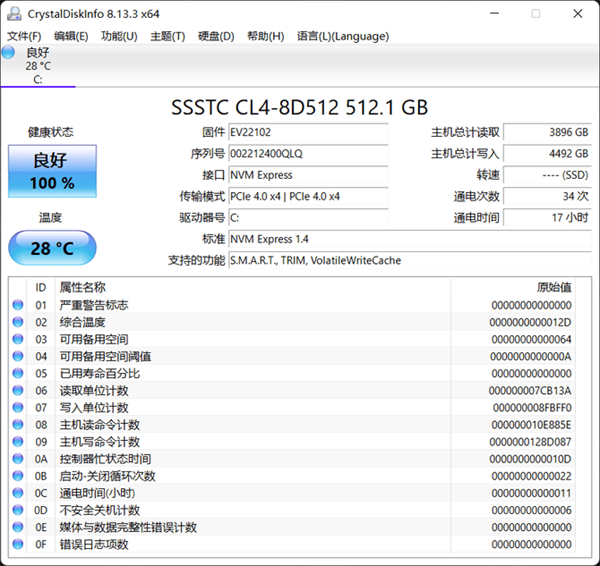600x566 pixels.
Task: Open the 功能(U) menu
Action: (119, 36)
